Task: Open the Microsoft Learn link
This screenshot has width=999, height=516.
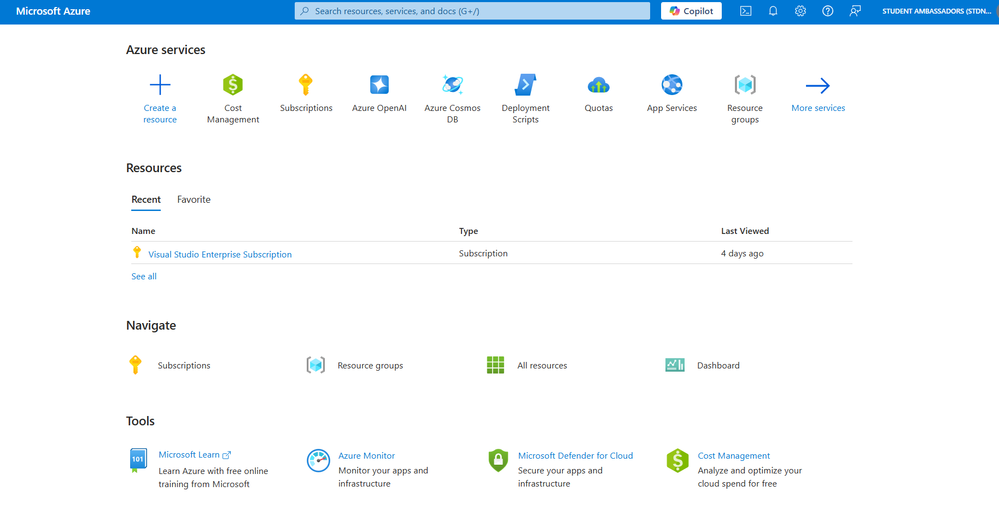Action: pyautogui.click(x=194, y=455)
